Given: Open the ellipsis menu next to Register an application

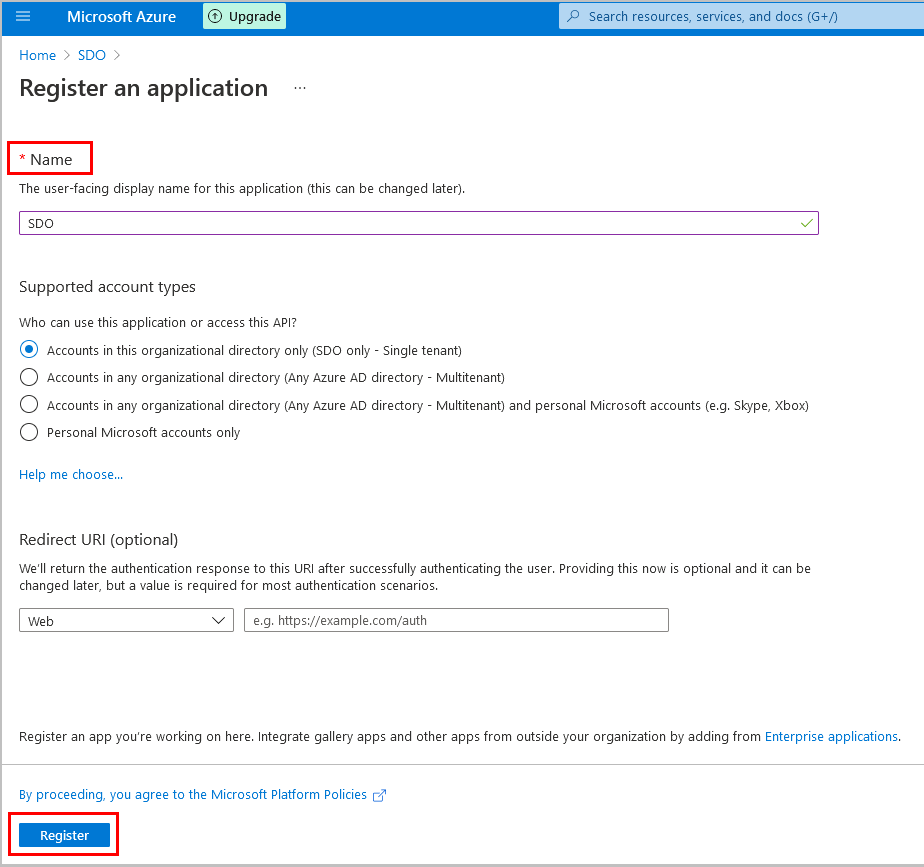Looking at the screenshot, I should [300, 88].
